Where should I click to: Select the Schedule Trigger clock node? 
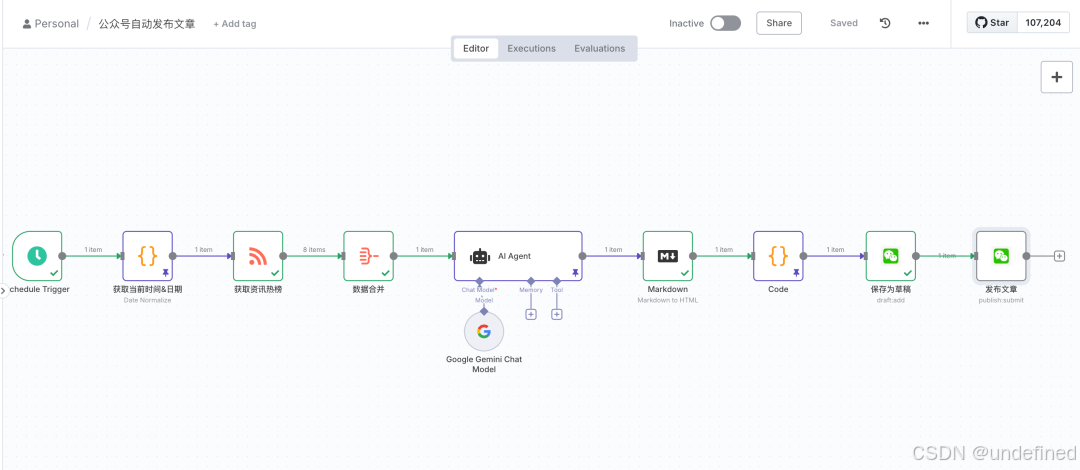pyautogui.click(x=37, y=256)
